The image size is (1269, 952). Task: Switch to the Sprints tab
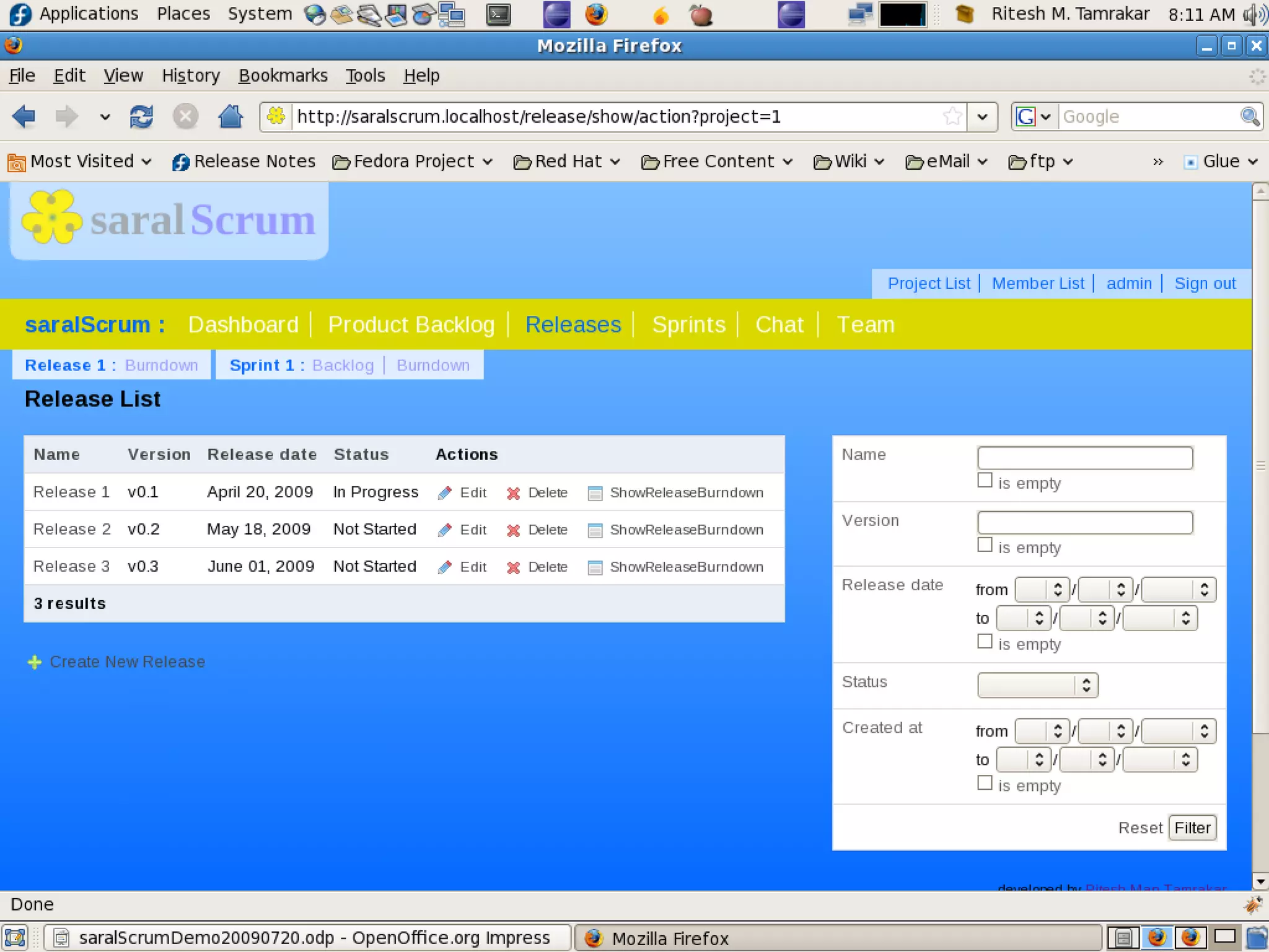click(688, 325)
